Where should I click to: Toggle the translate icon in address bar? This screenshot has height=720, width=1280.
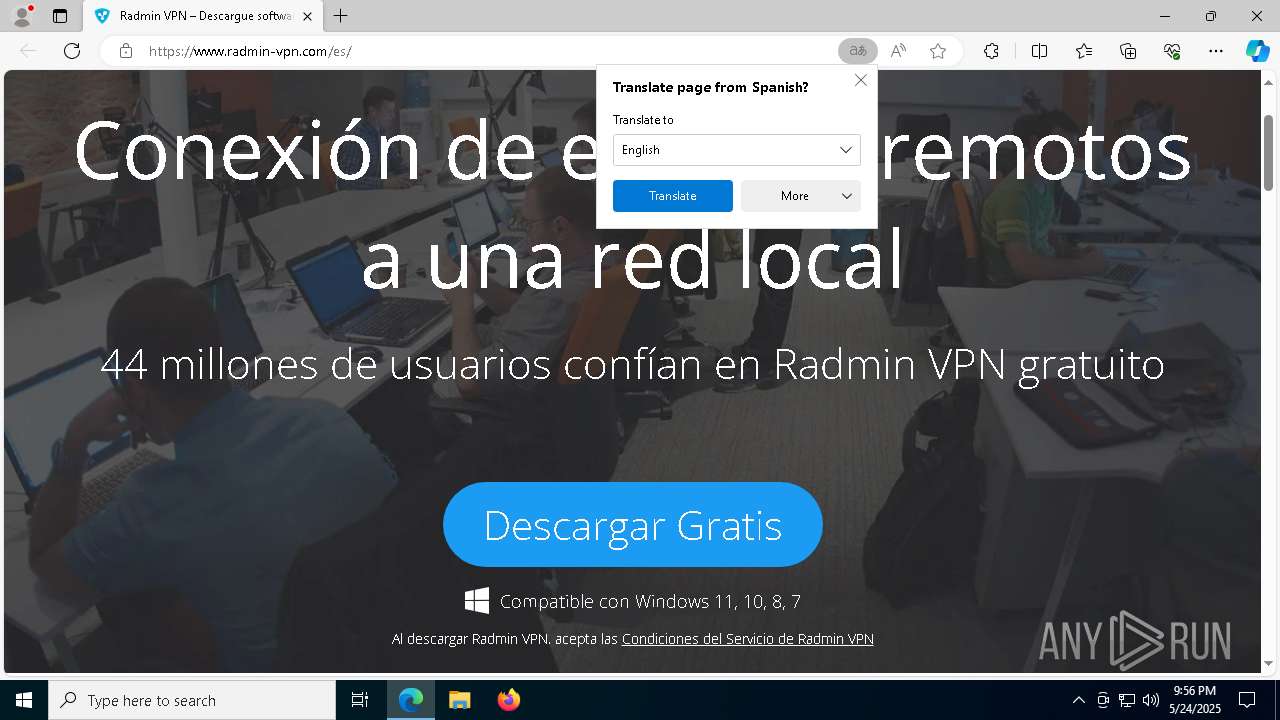point(857,51)
